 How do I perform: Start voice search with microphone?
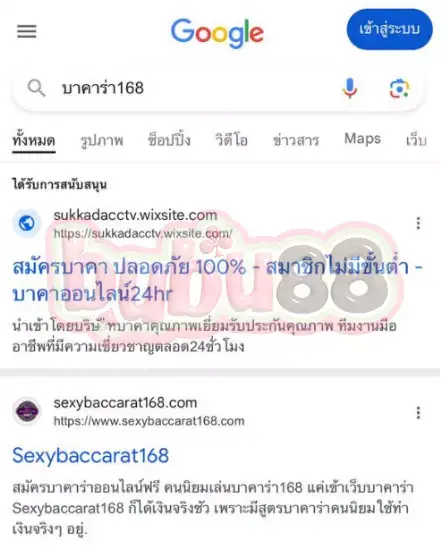[x=349, y=88]
